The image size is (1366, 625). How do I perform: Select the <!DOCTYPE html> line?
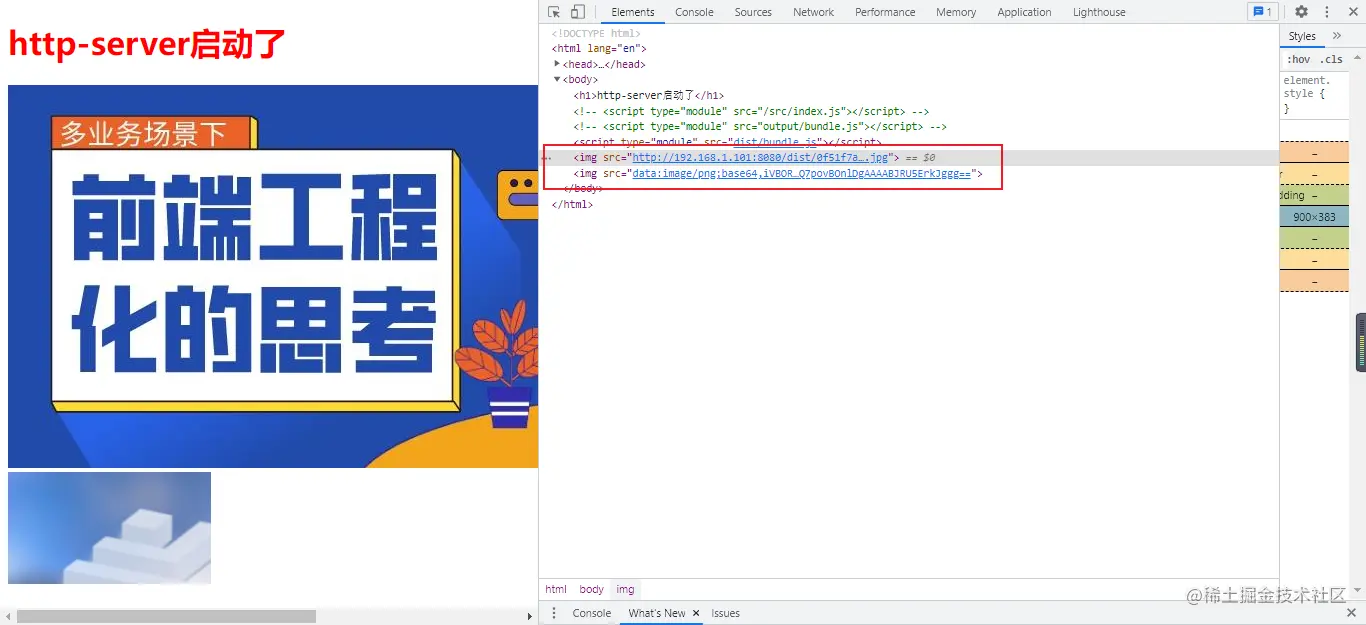pyautogui.click(x=596, y=33)
